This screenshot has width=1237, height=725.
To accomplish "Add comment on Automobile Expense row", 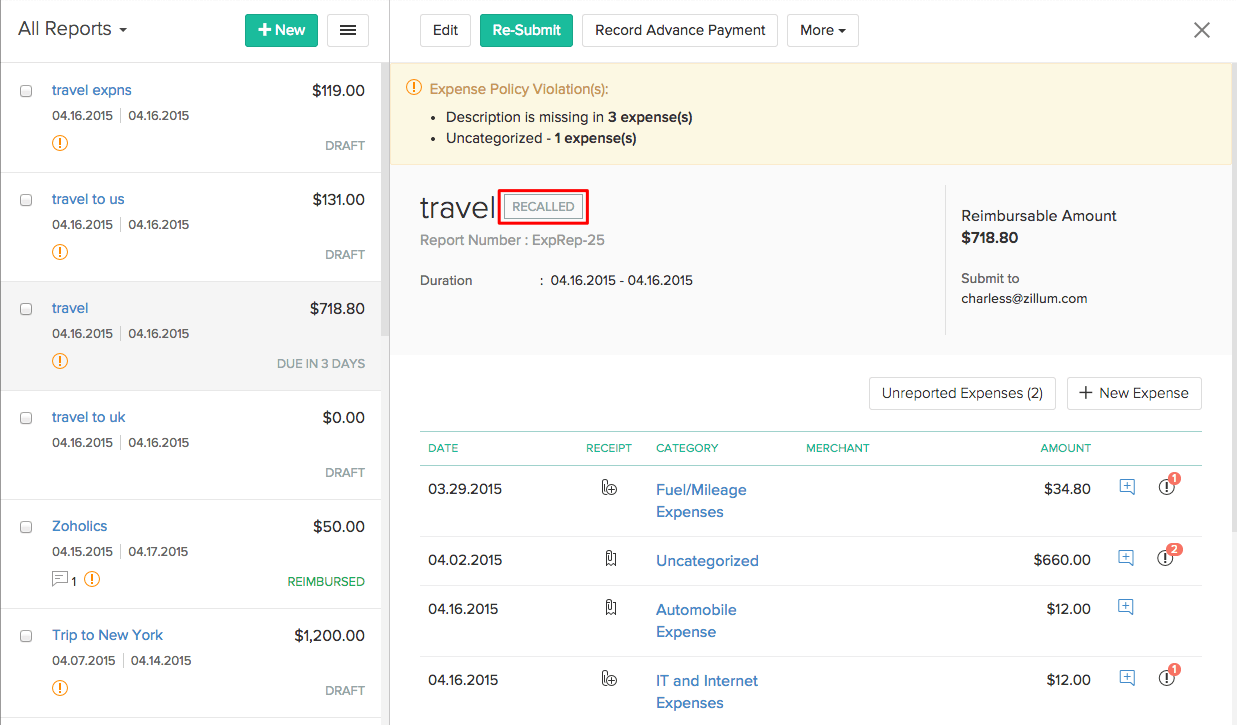I will (1126, 607).
